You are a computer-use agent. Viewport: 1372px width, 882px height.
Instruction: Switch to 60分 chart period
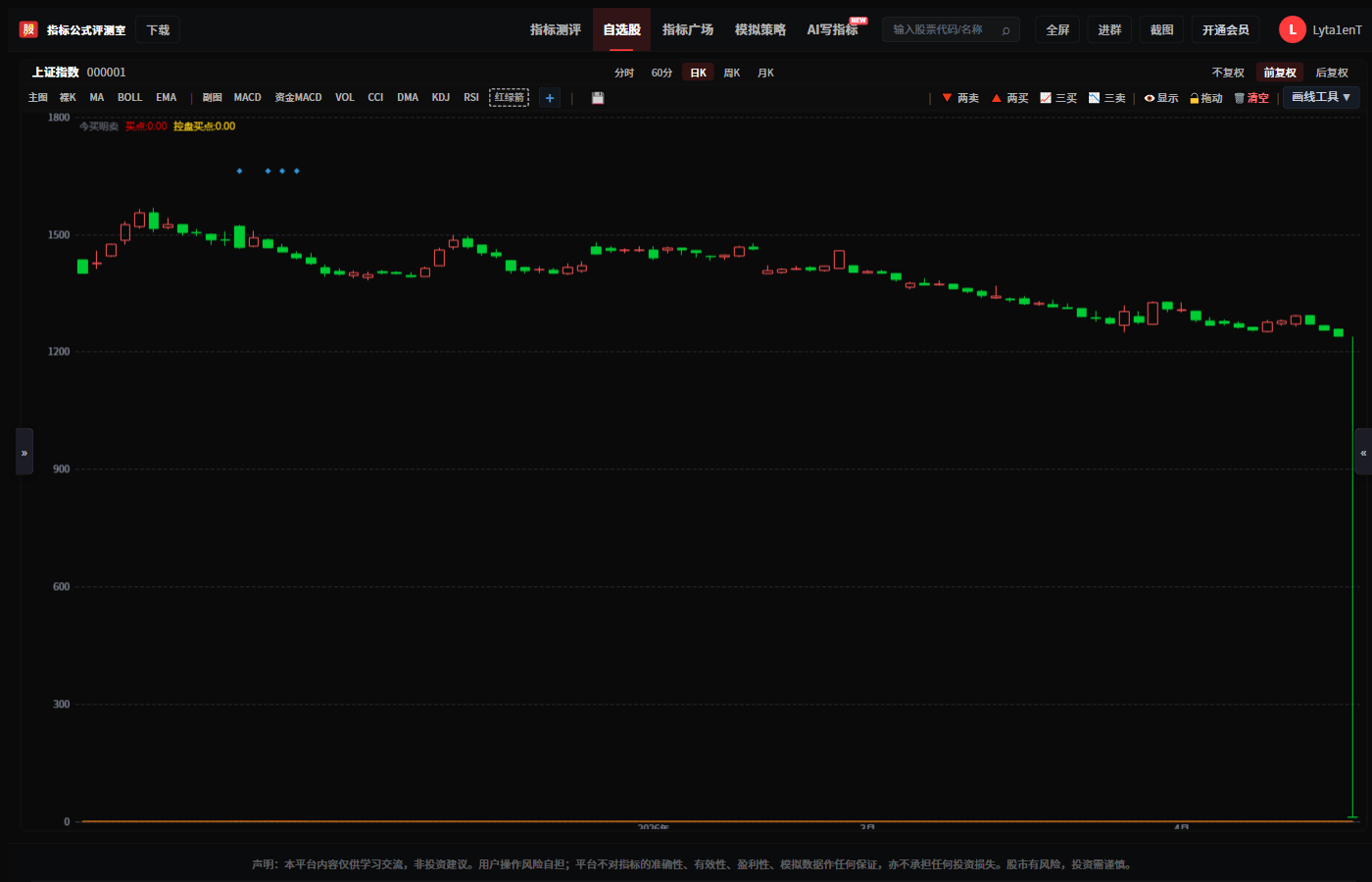pos(661,73)
